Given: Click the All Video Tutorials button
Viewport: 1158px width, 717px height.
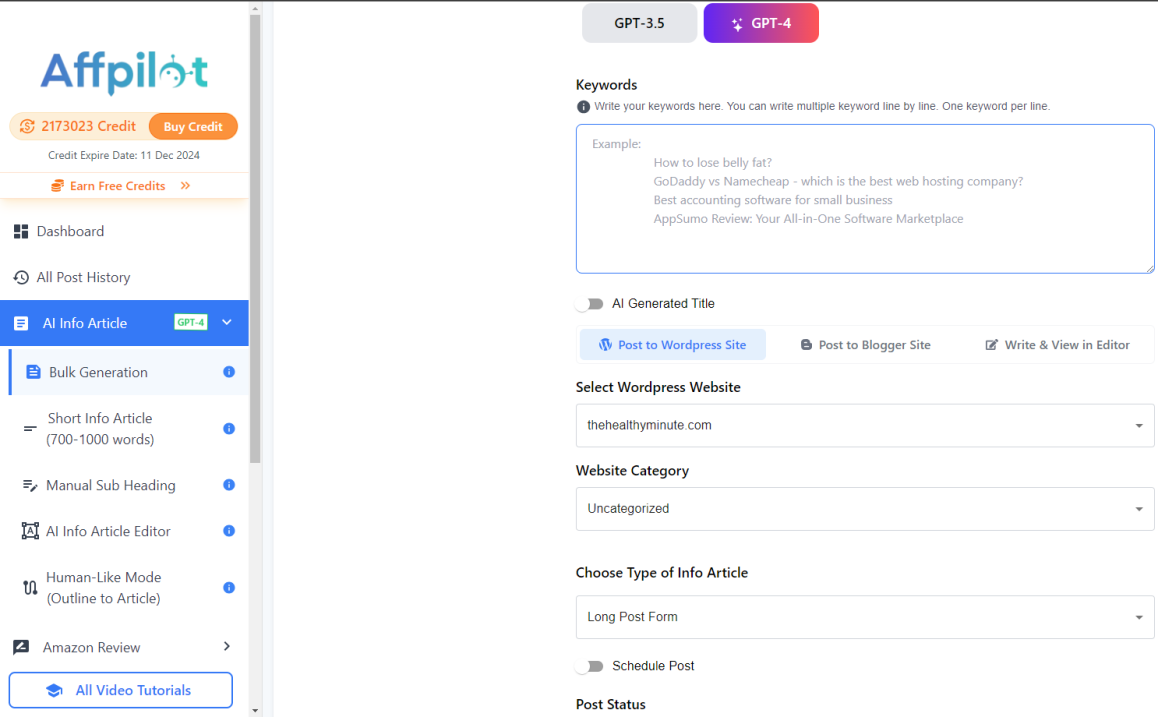Looking at the screenshot, I should pos(120,690).
